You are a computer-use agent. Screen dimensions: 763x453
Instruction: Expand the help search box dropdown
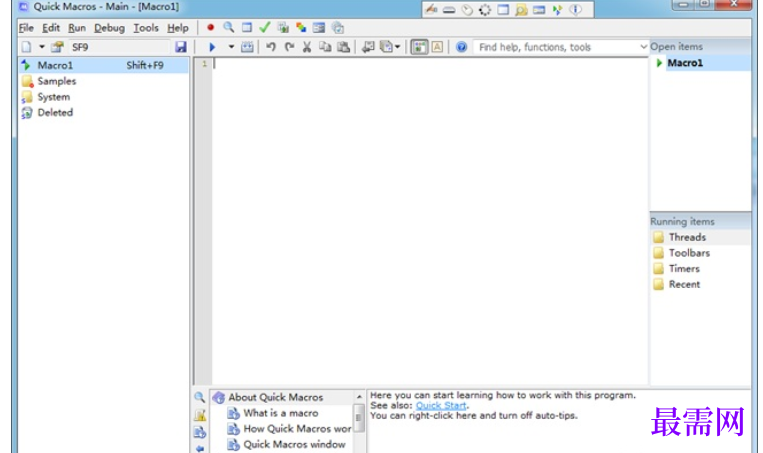(643, 47)
